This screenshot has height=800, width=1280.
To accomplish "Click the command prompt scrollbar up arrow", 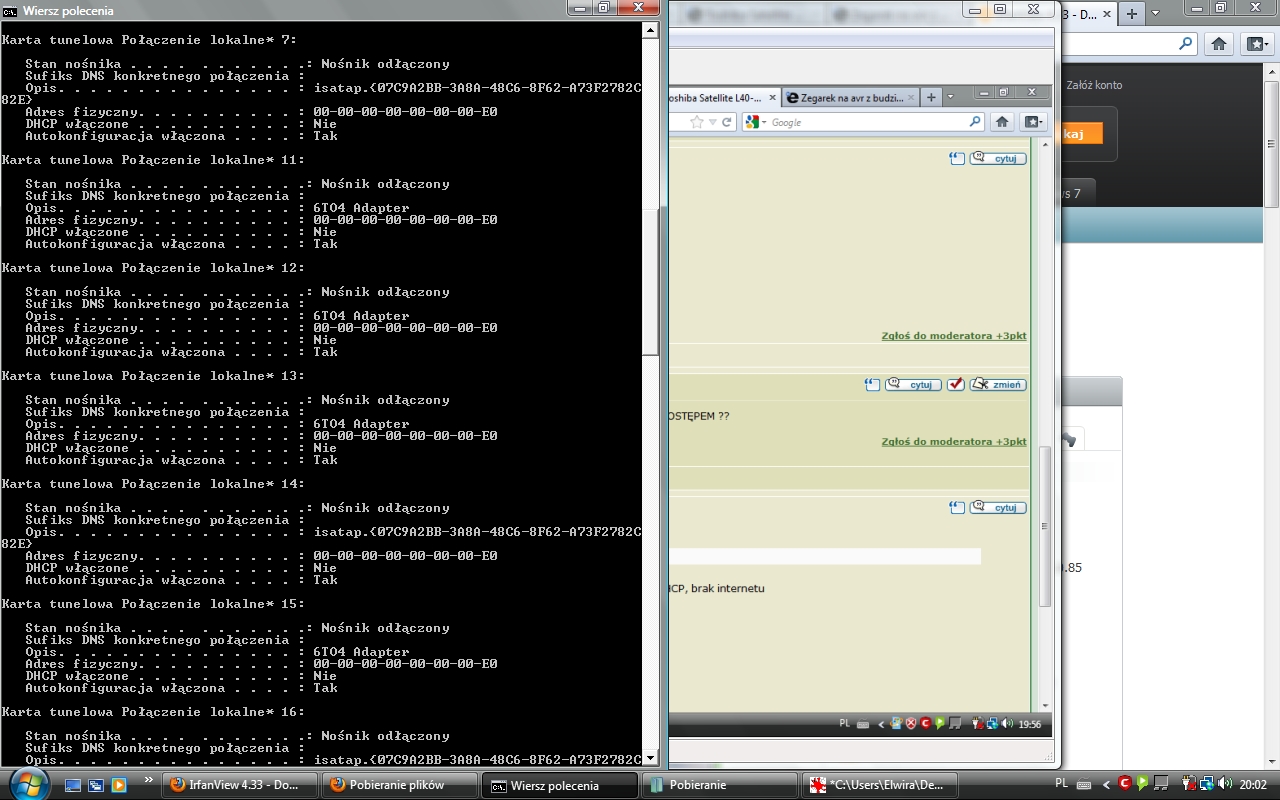I will coord(650,31).
